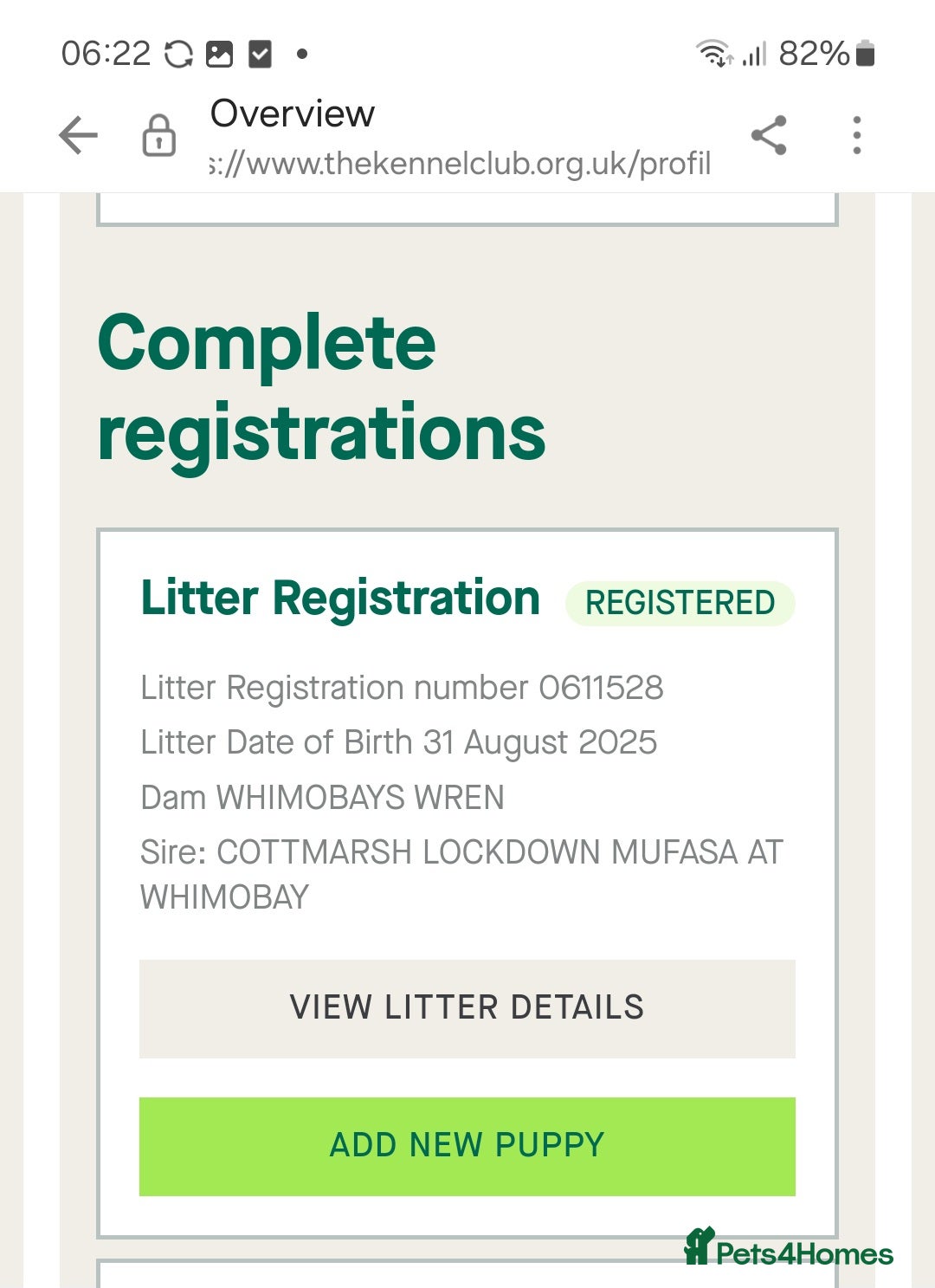The width and height of the screenshot is (935, 1288).
Task: Open the three-dot overflow menu
Action: (x=856, y=136)
